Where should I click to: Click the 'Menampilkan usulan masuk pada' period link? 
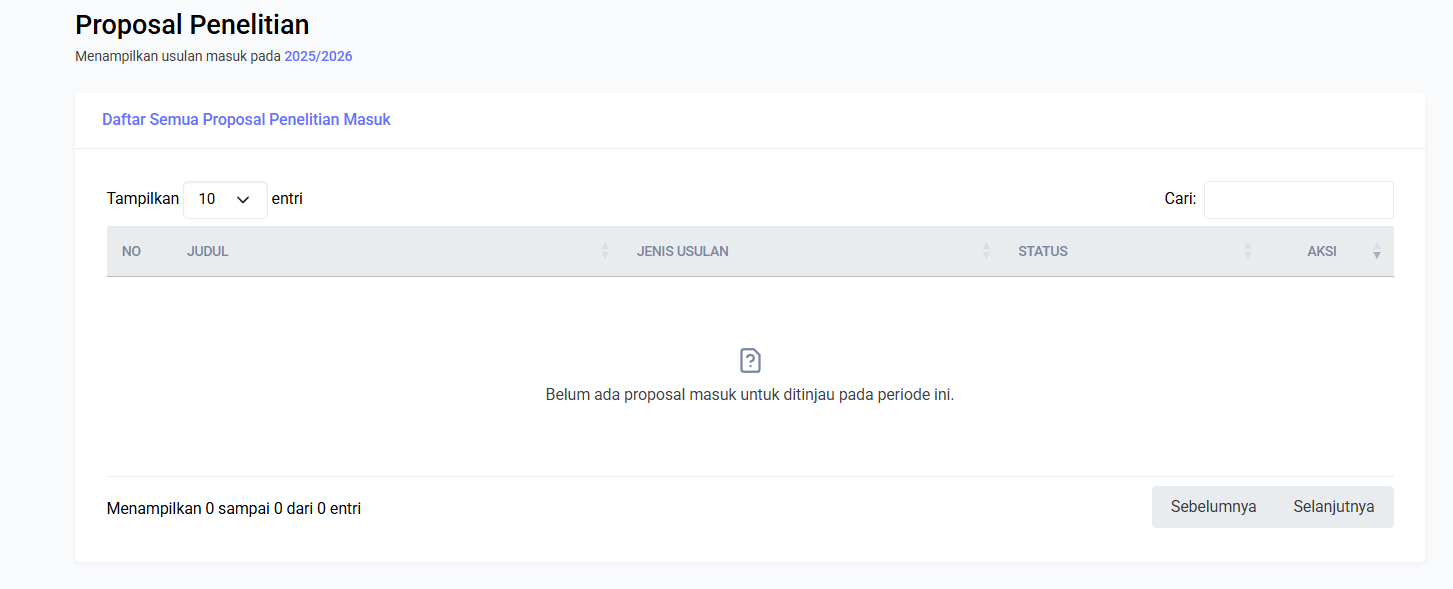pyautogui.click(x=318, y=56)
